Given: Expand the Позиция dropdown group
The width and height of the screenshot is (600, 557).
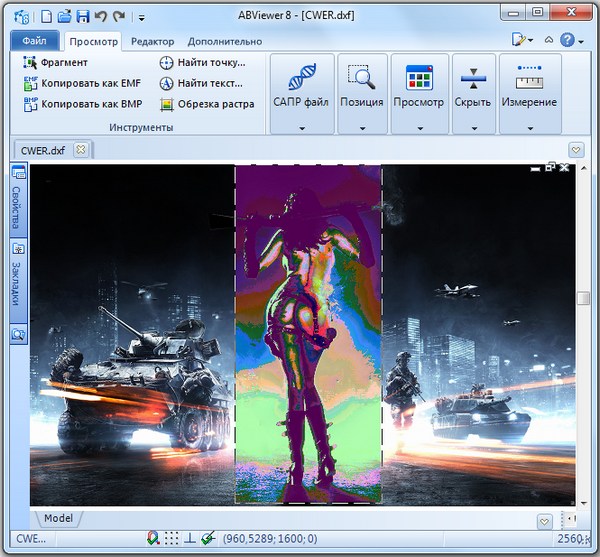Looking at the screenshot, I should (x=361, y=127).
